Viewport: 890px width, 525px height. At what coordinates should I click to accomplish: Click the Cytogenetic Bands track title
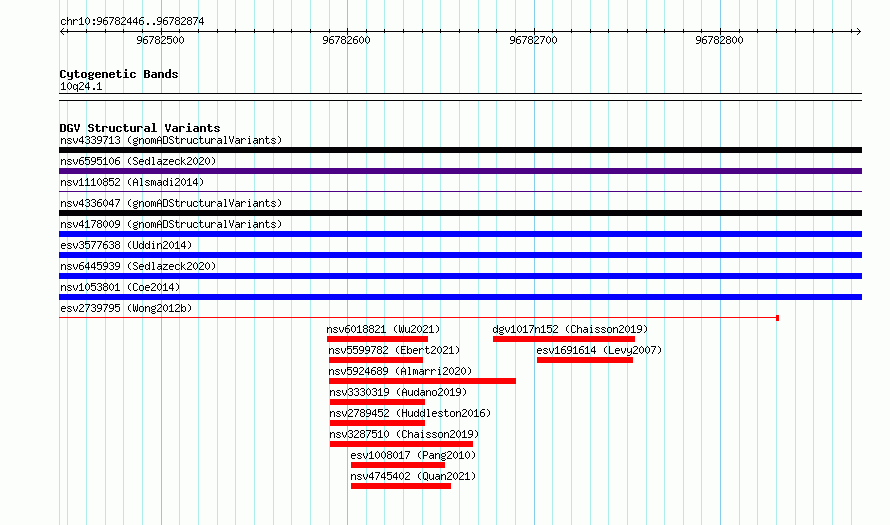(119, 74)
